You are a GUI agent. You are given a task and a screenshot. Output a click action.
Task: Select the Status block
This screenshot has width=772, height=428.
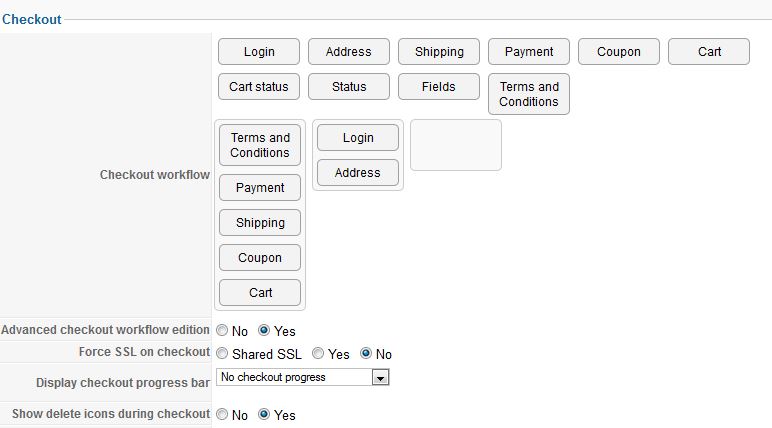coord(349,87)
